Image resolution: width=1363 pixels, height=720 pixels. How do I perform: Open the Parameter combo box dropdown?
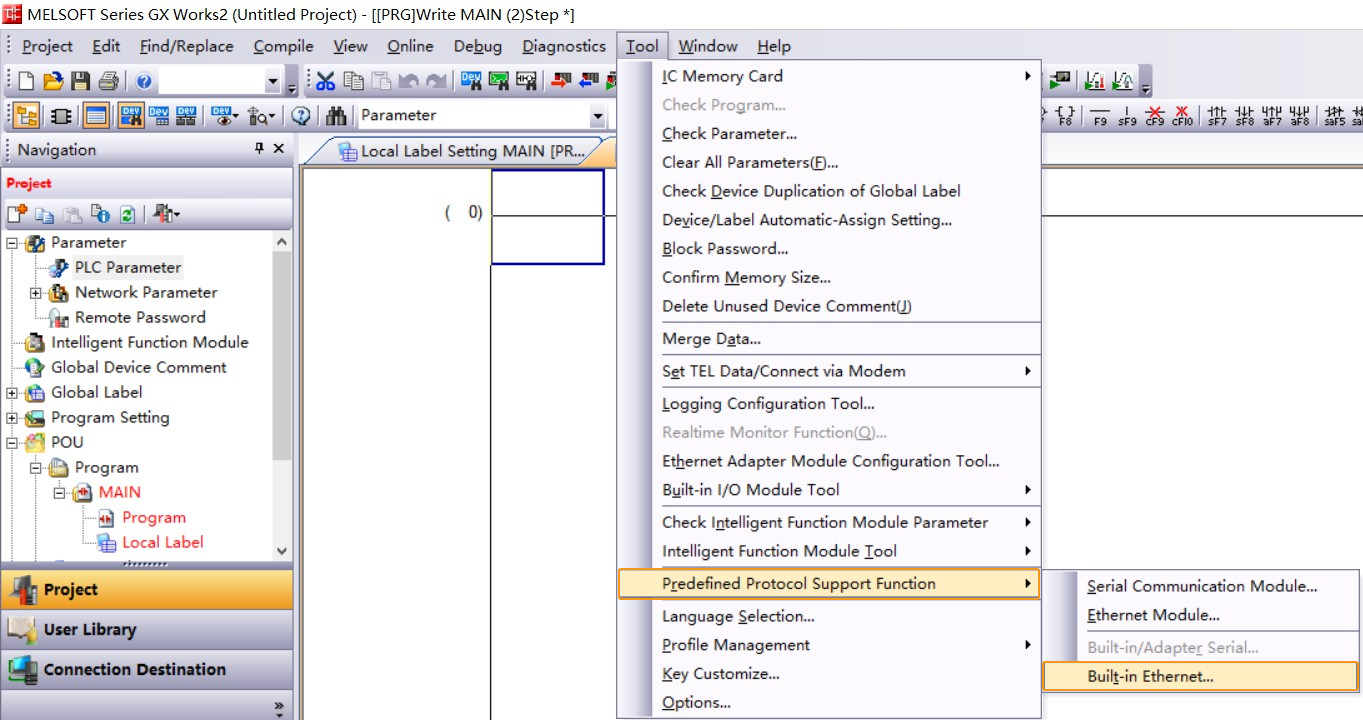[598, 115]
